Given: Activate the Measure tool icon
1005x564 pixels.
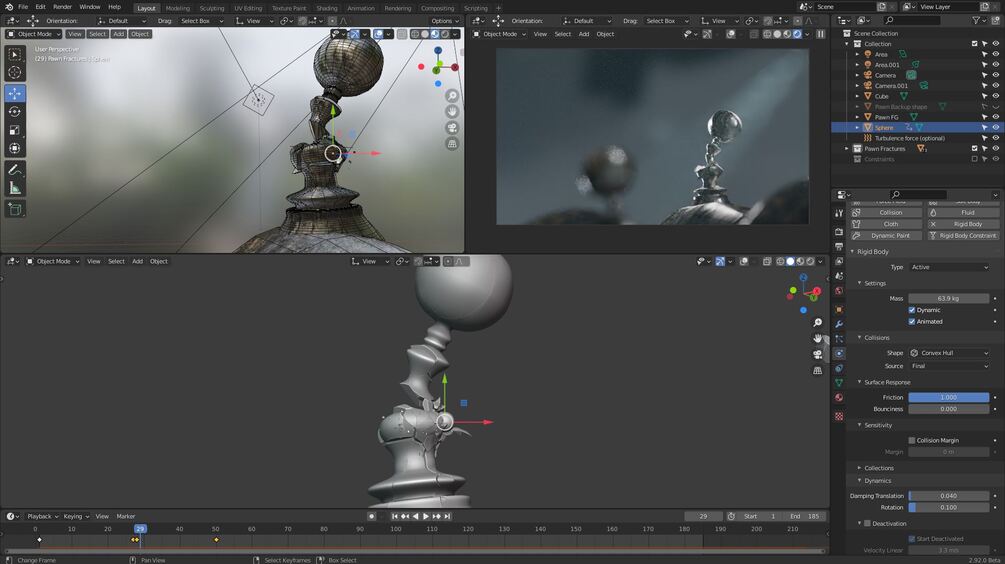Looking at the screenshot, I should coord(15,188).
